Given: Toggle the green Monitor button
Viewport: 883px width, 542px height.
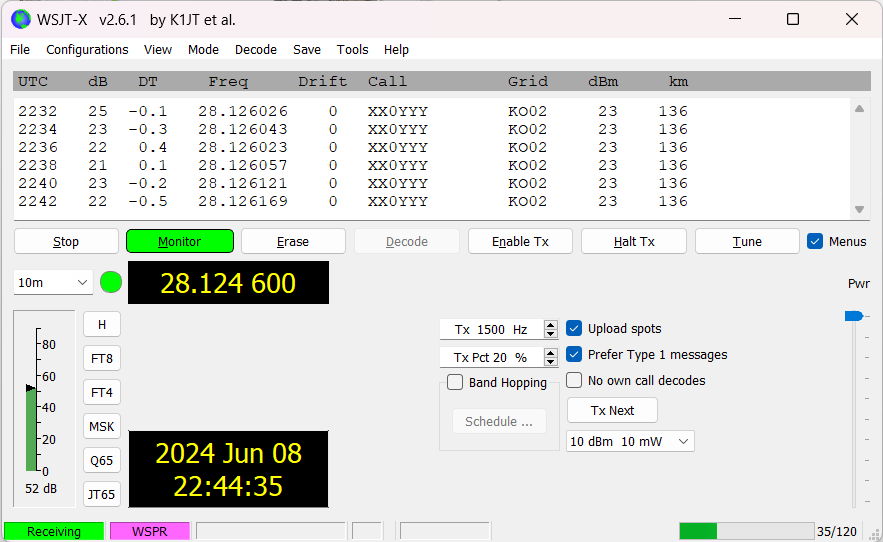Looking at the screenshot, I should click(180, 241).
